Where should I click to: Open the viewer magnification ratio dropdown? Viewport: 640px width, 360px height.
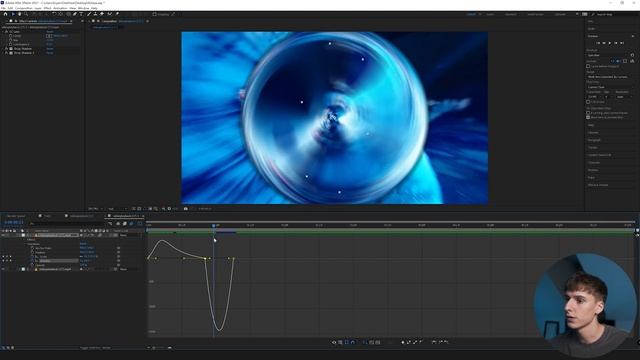(96, 209)
